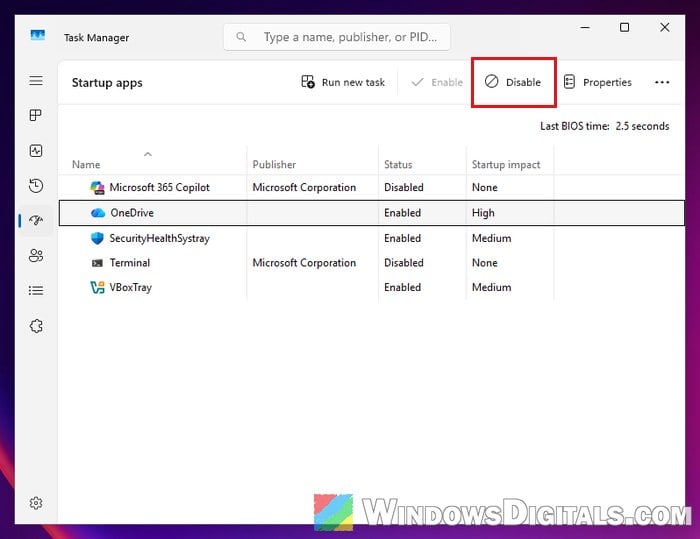The image size is (700, 539).
Task: Select Startup apps icon in sidebar
Action: tap(36, 220)
